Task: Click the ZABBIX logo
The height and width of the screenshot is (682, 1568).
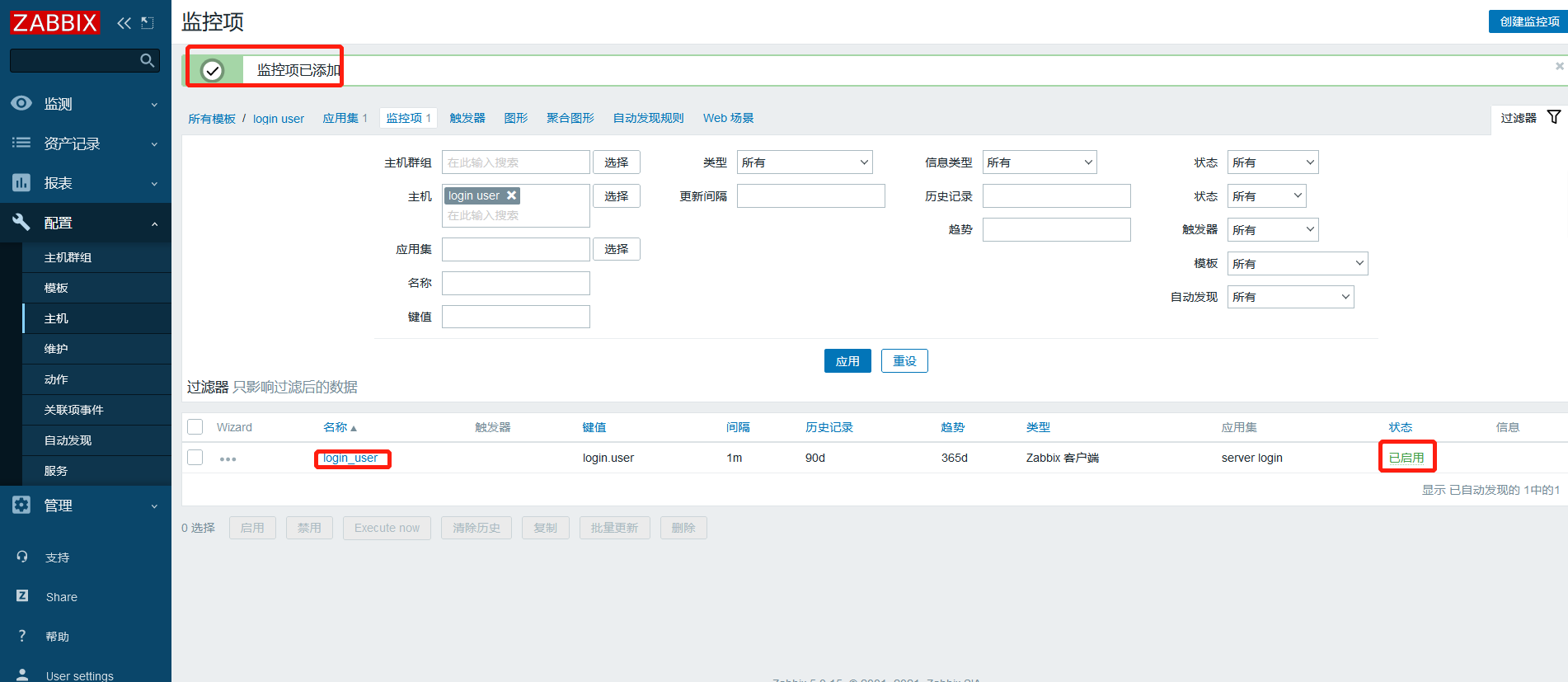Action: (x=54, y=22)
